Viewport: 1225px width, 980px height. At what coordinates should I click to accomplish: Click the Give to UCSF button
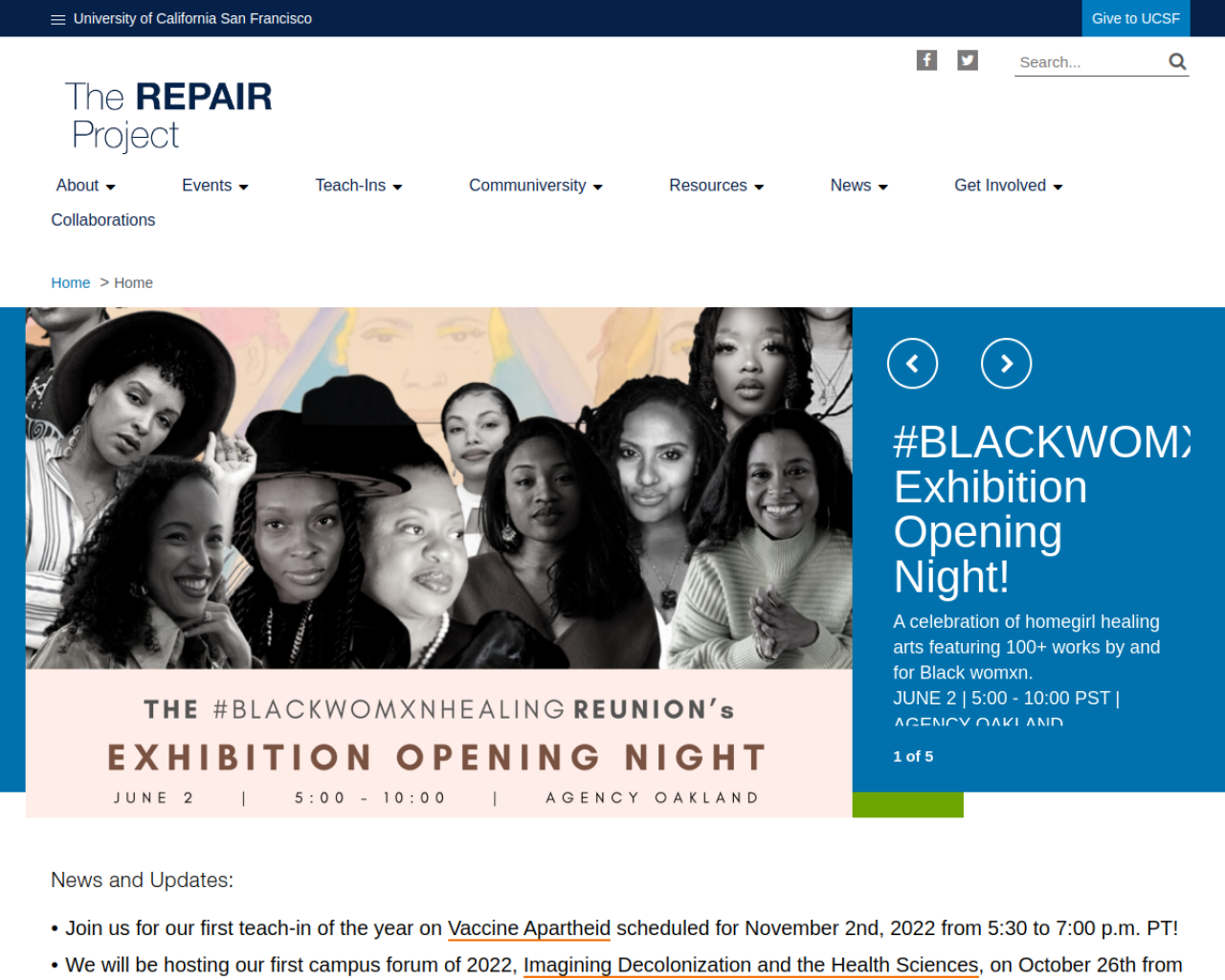1136,18
